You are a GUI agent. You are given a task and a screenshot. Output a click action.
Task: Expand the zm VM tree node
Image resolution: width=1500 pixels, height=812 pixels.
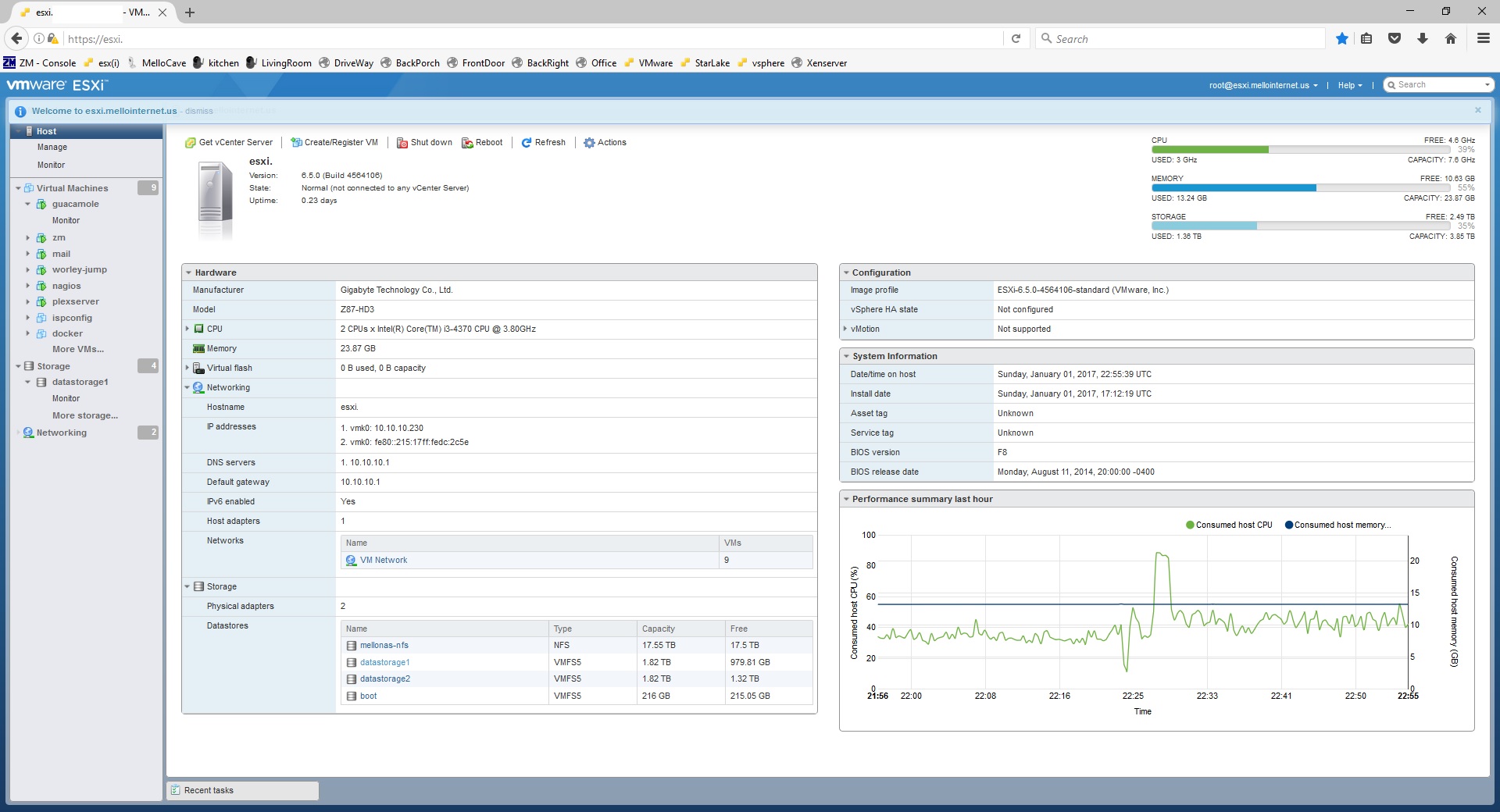[28, 238]
